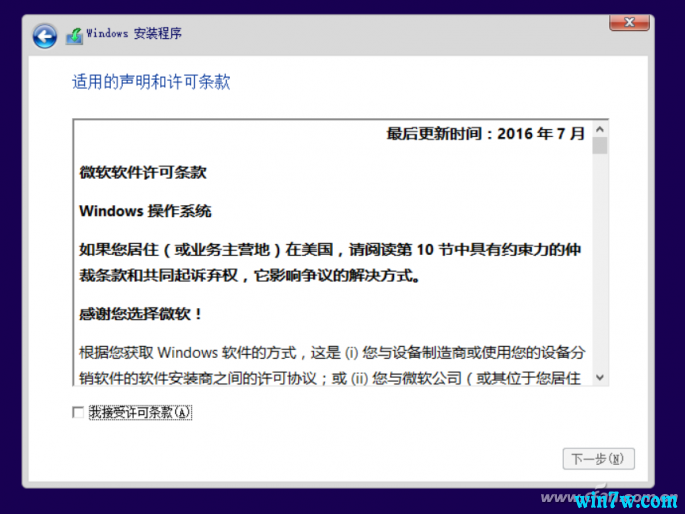Go back with the blue arrow button
Image resolution: width=685 pixels, height=514 pixels.
coord(45,36)
